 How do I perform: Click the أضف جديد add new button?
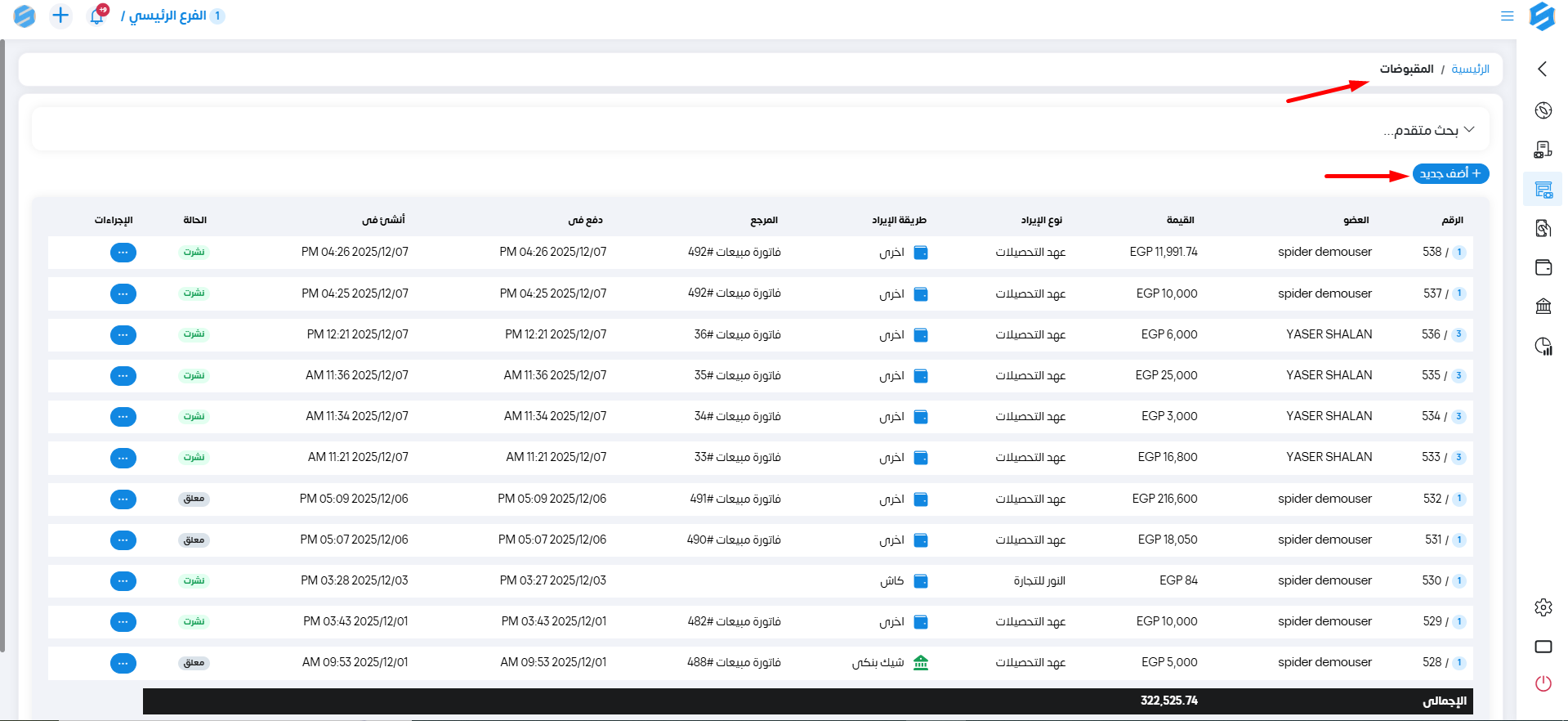pos(1450,173)
